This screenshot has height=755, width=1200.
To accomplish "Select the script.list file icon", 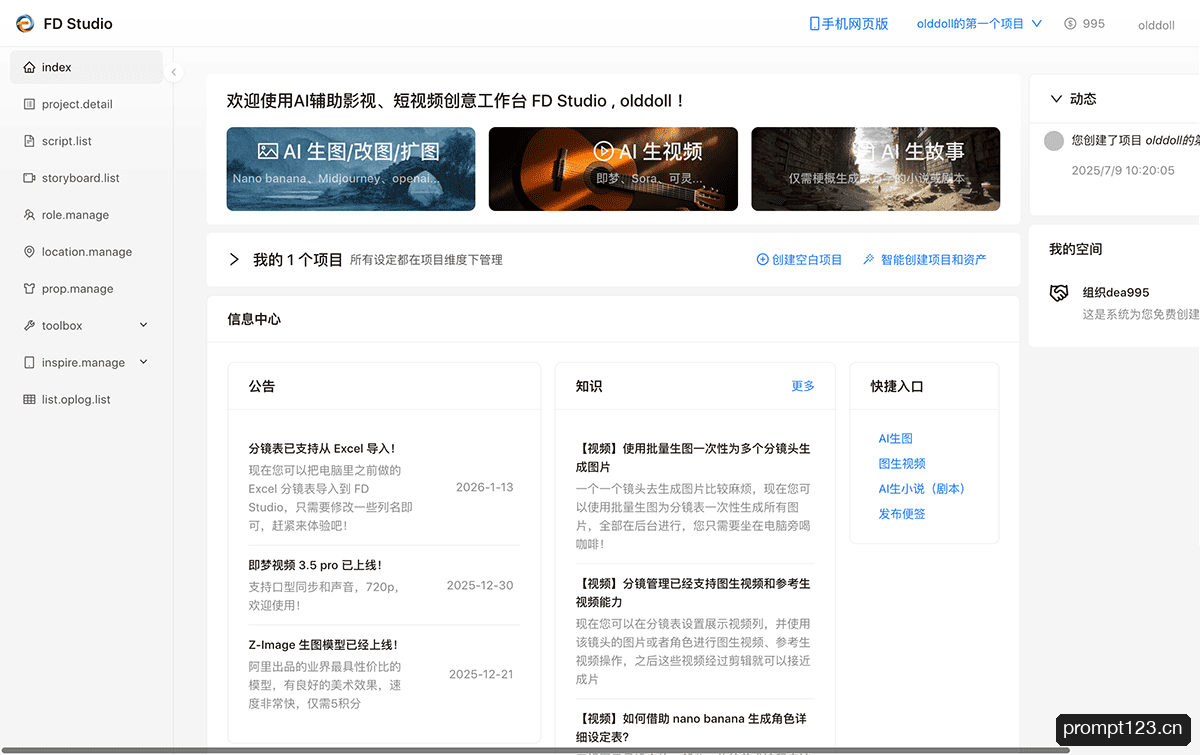I will coord(29,141).
